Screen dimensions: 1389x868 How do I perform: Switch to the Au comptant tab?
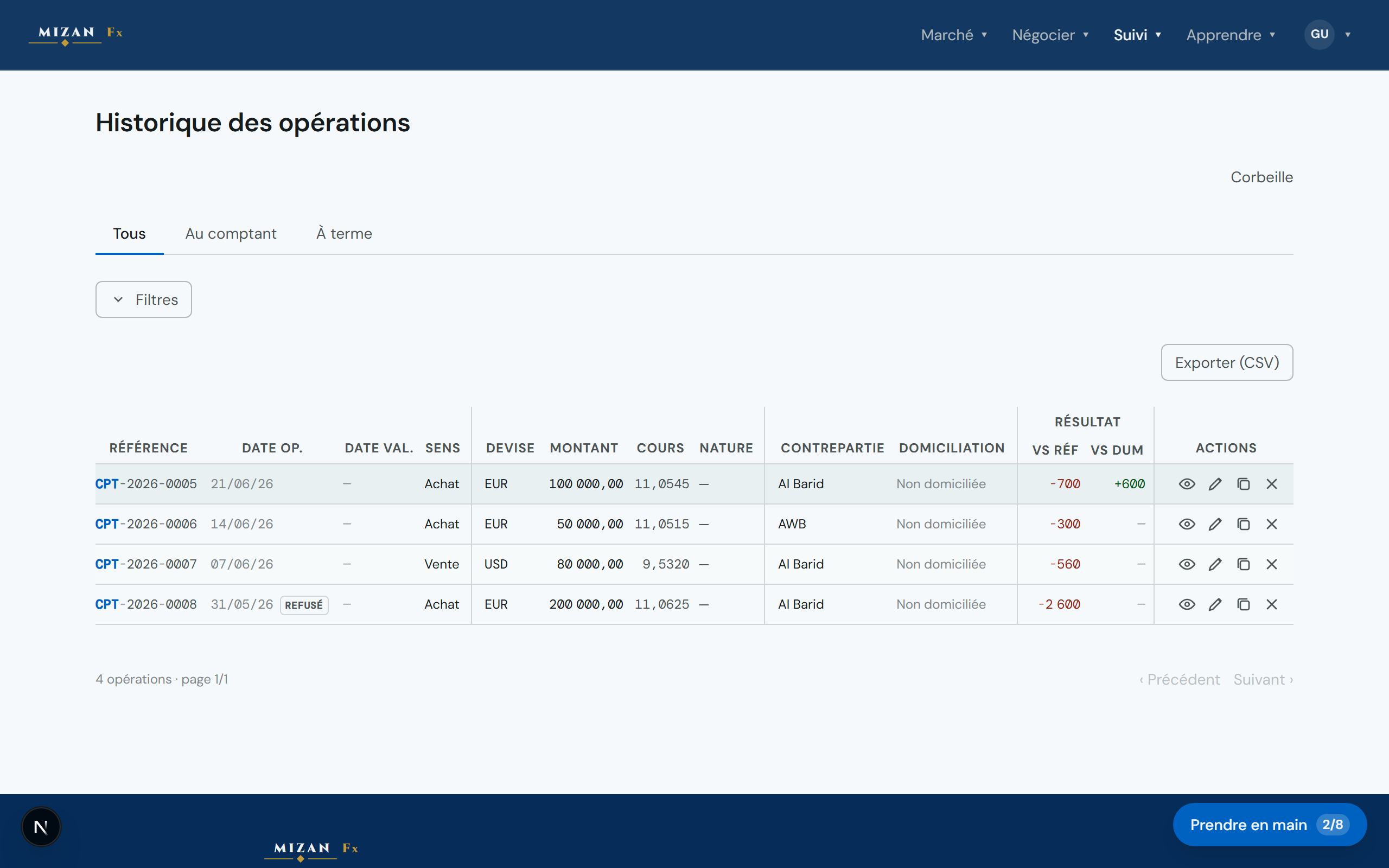tap(231, 234)
